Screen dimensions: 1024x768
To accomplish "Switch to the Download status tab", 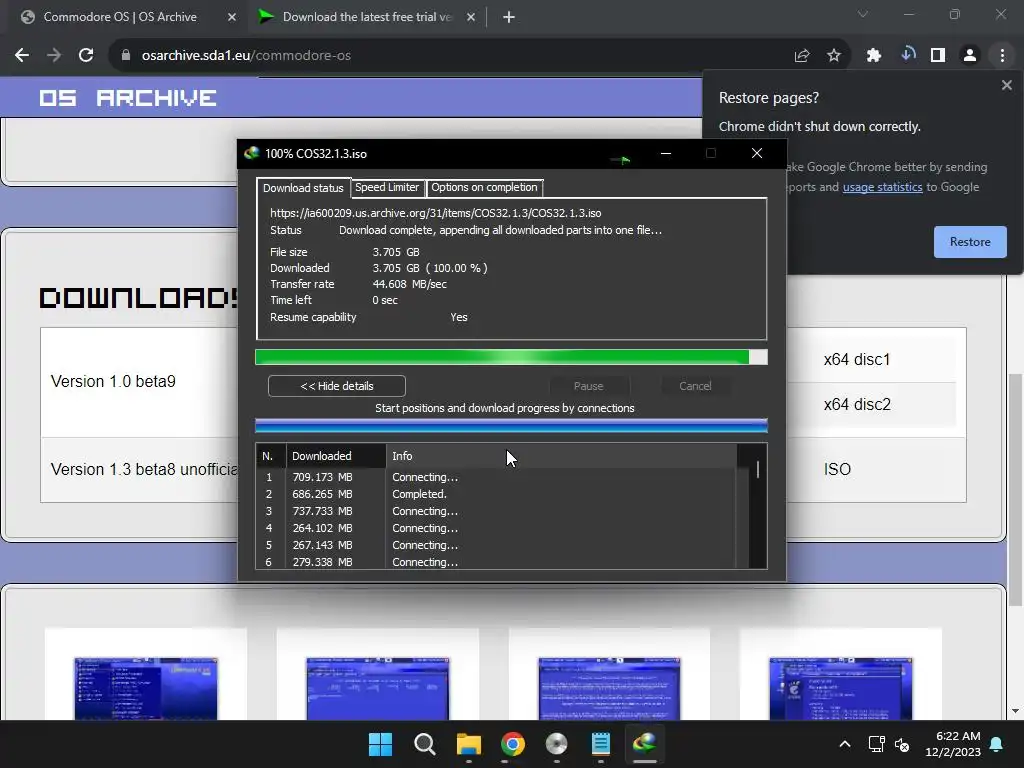I will (x=303, y=188).
